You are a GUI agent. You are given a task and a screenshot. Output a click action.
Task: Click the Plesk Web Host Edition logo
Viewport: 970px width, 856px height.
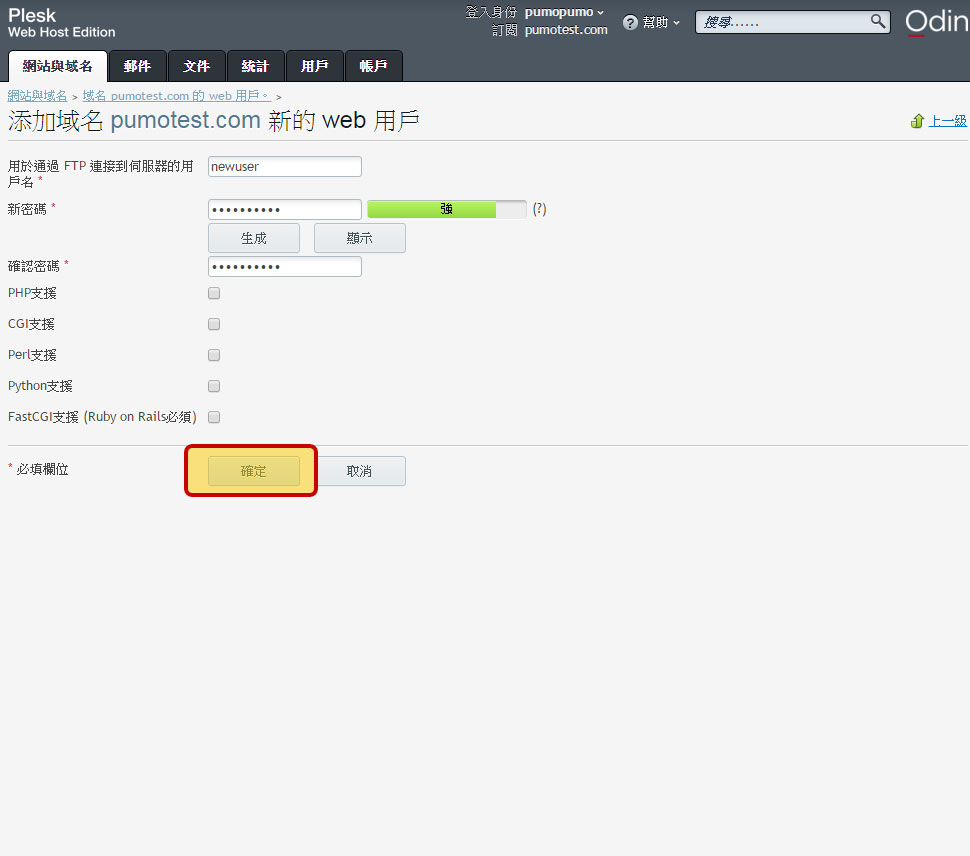pos(61,23)
